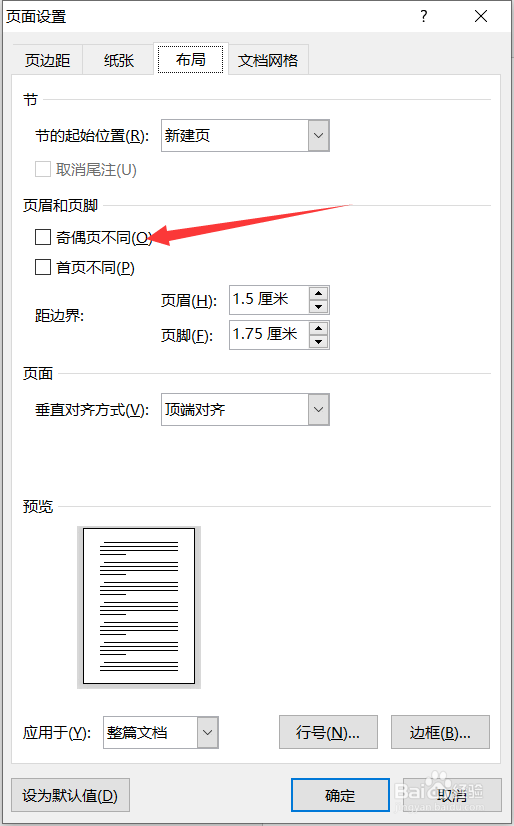Increase the 页脚 distance with up arrow

319,328
